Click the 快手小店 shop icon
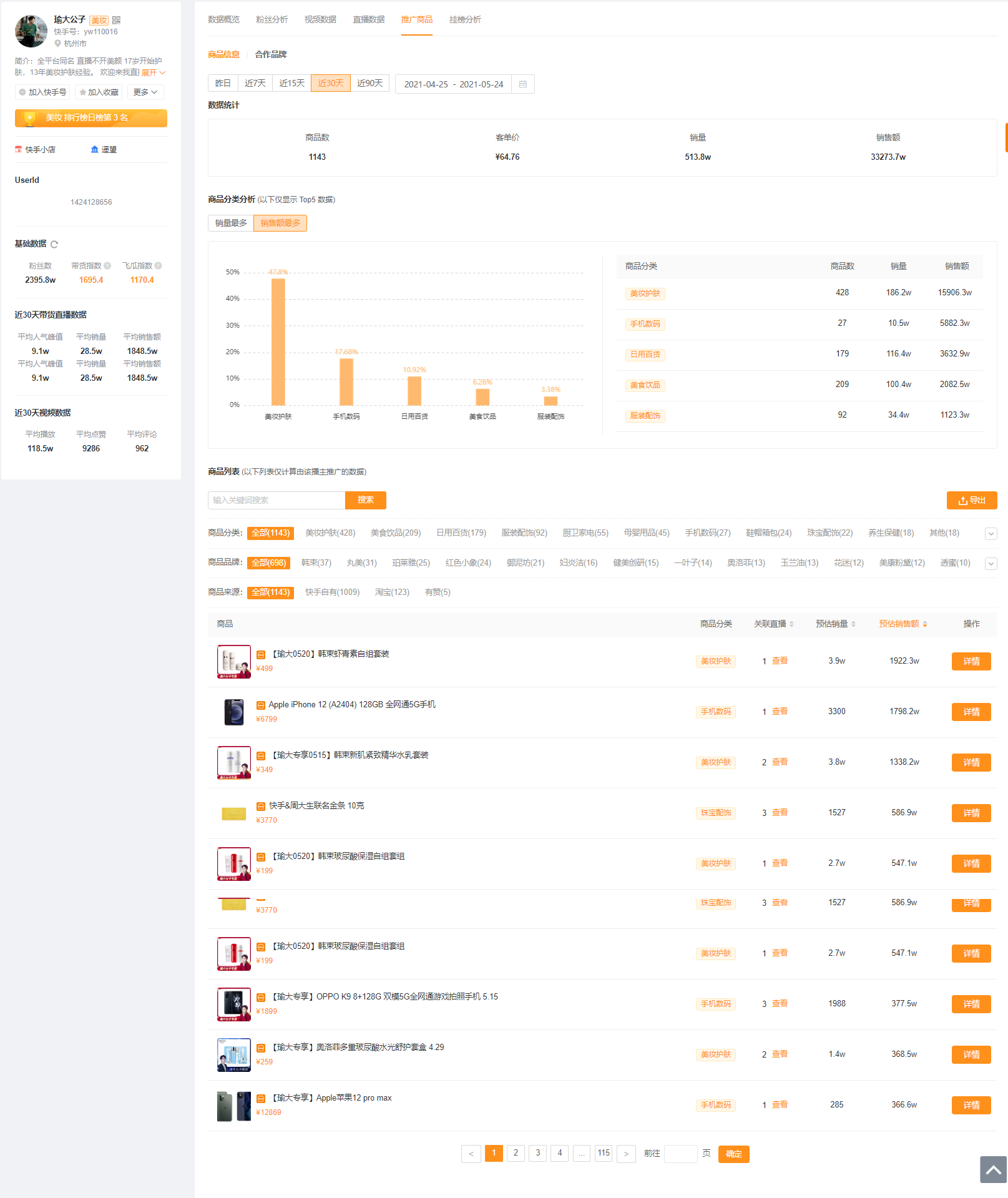 tap(19, 150)
